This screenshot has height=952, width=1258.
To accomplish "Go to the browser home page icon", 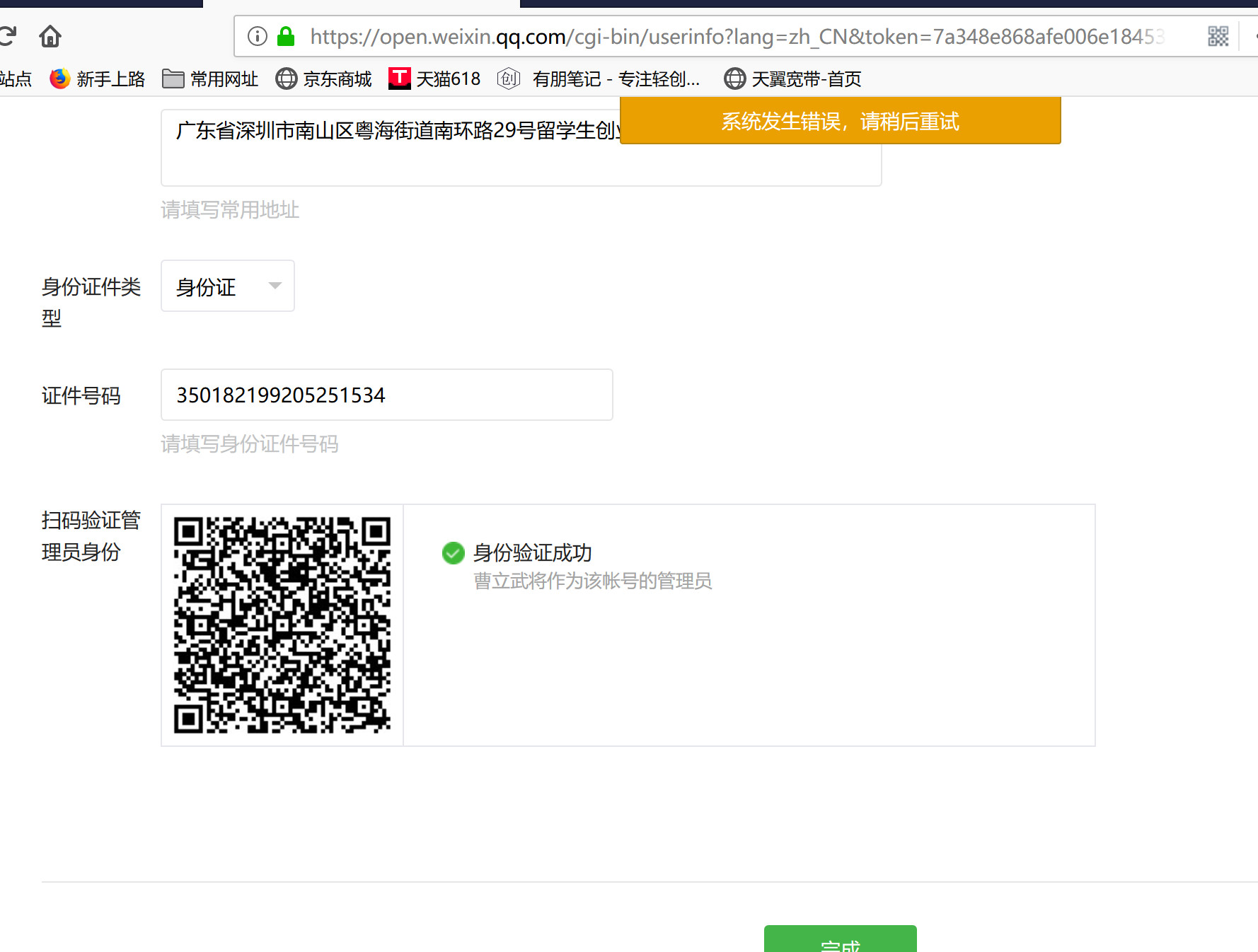I will [x=50, y=35].
